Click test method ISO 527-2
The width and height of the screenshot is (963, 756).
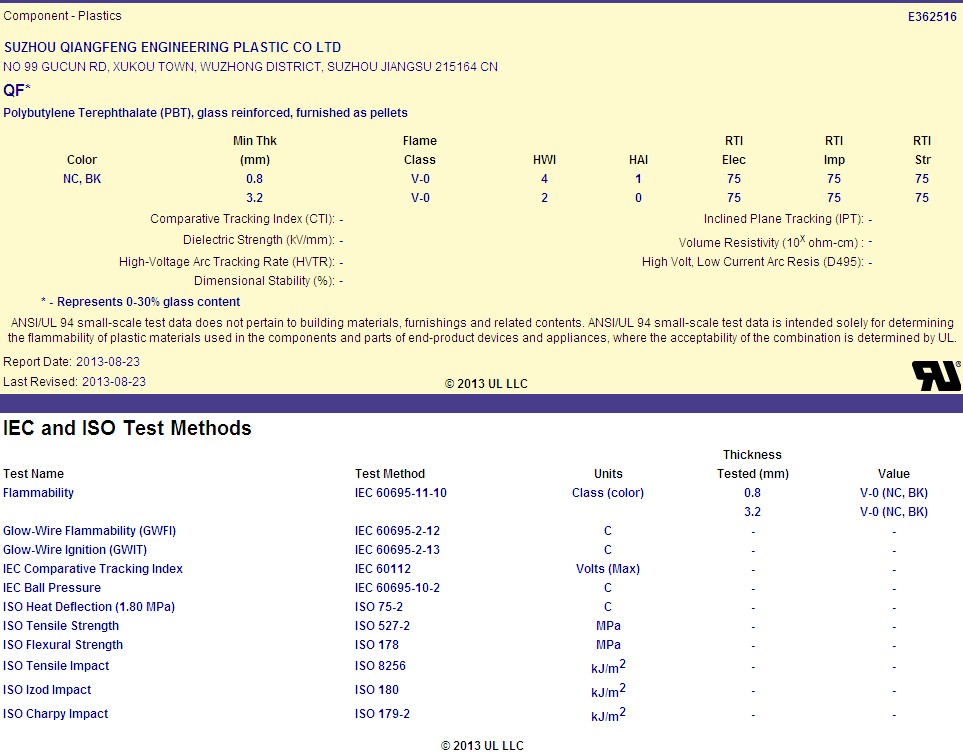[382, 626]
